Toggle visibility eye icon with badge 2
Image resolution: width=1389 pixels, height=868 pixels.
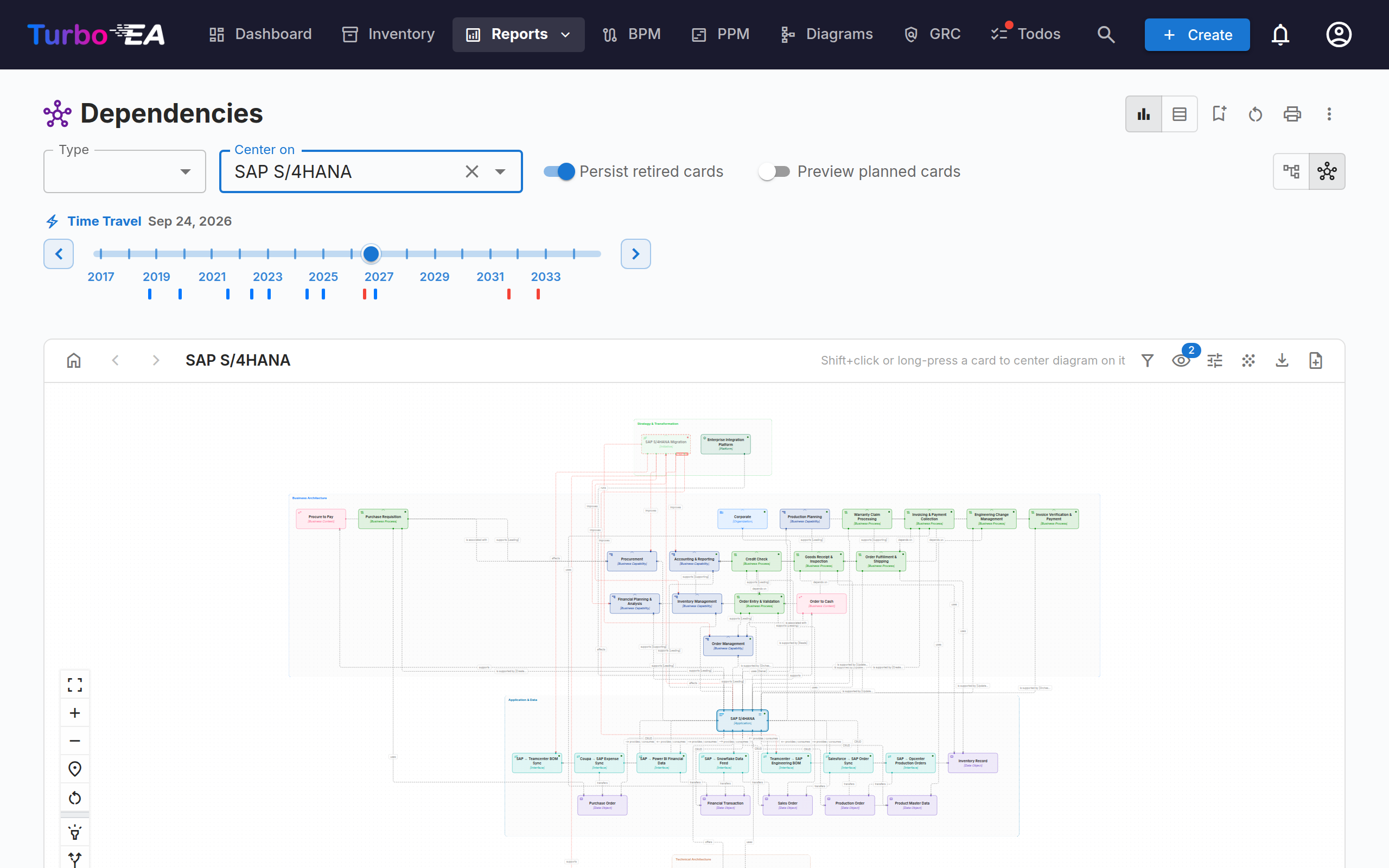(1181, 361)
